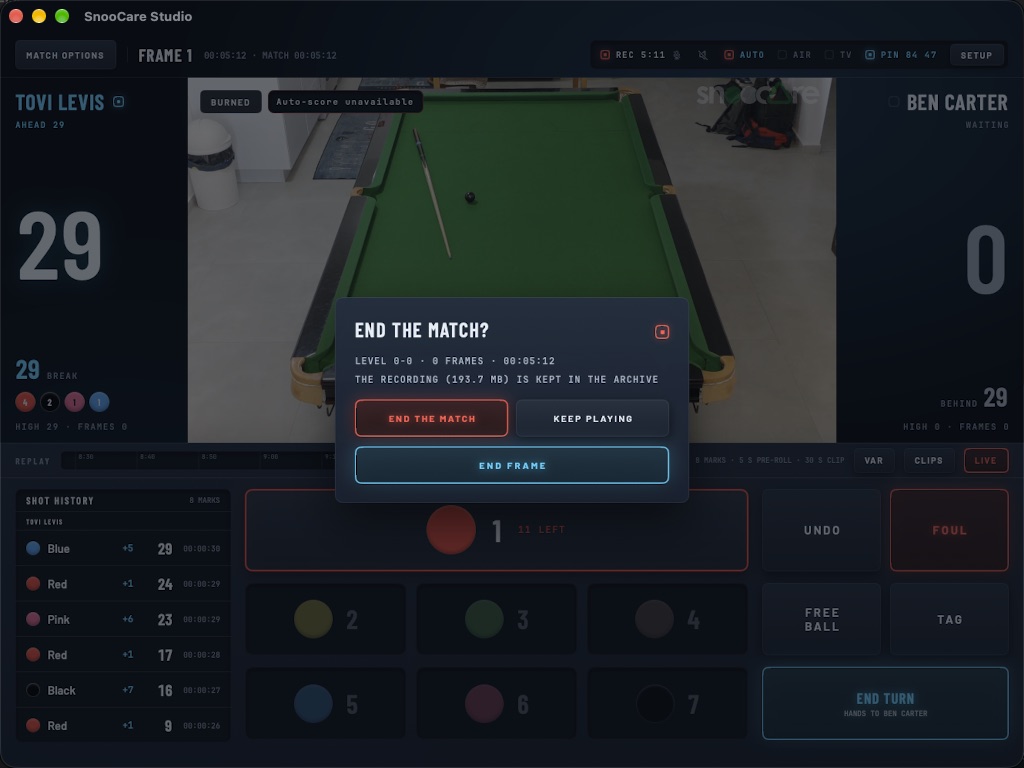The image size is (1024, 768).
Task: Open the VAR review tab
Action: (873, 460)
